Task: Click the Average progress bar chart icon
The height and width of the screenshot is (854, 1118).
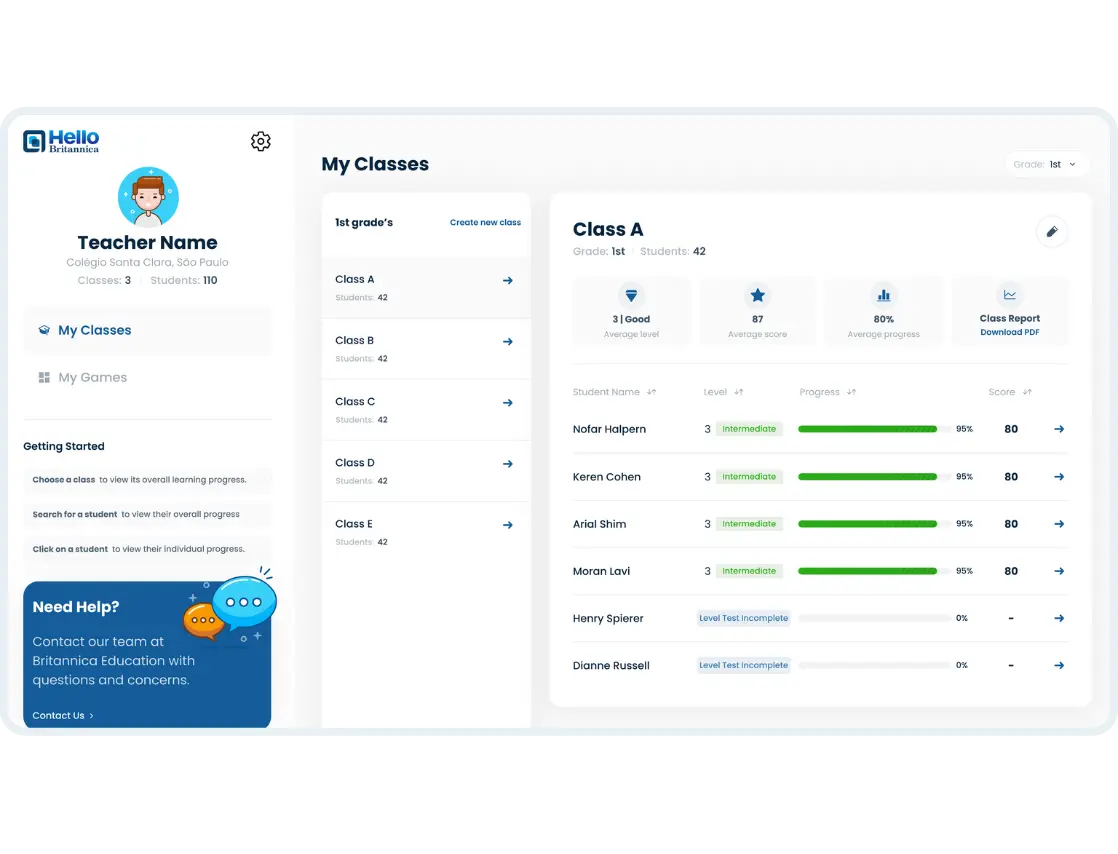Action: coord(883,295)
